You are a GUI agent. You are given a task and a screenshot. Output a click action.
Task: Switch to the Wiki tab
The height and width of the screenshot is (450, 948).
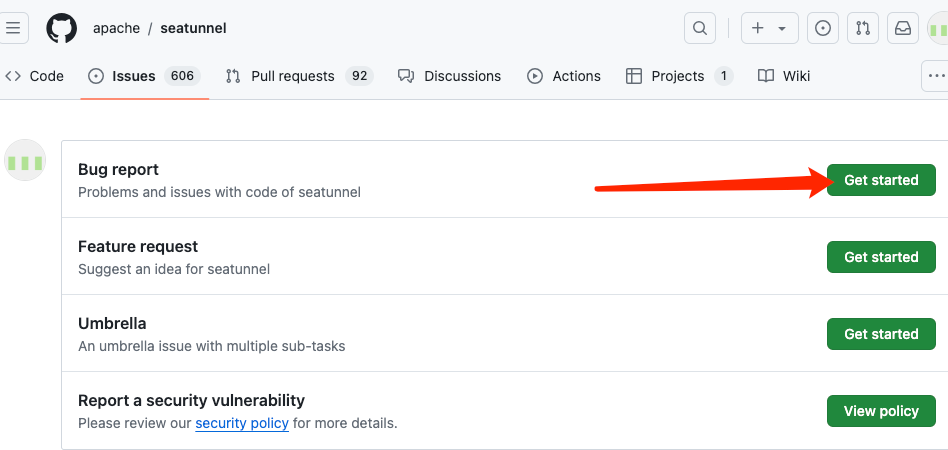(784, 76)
